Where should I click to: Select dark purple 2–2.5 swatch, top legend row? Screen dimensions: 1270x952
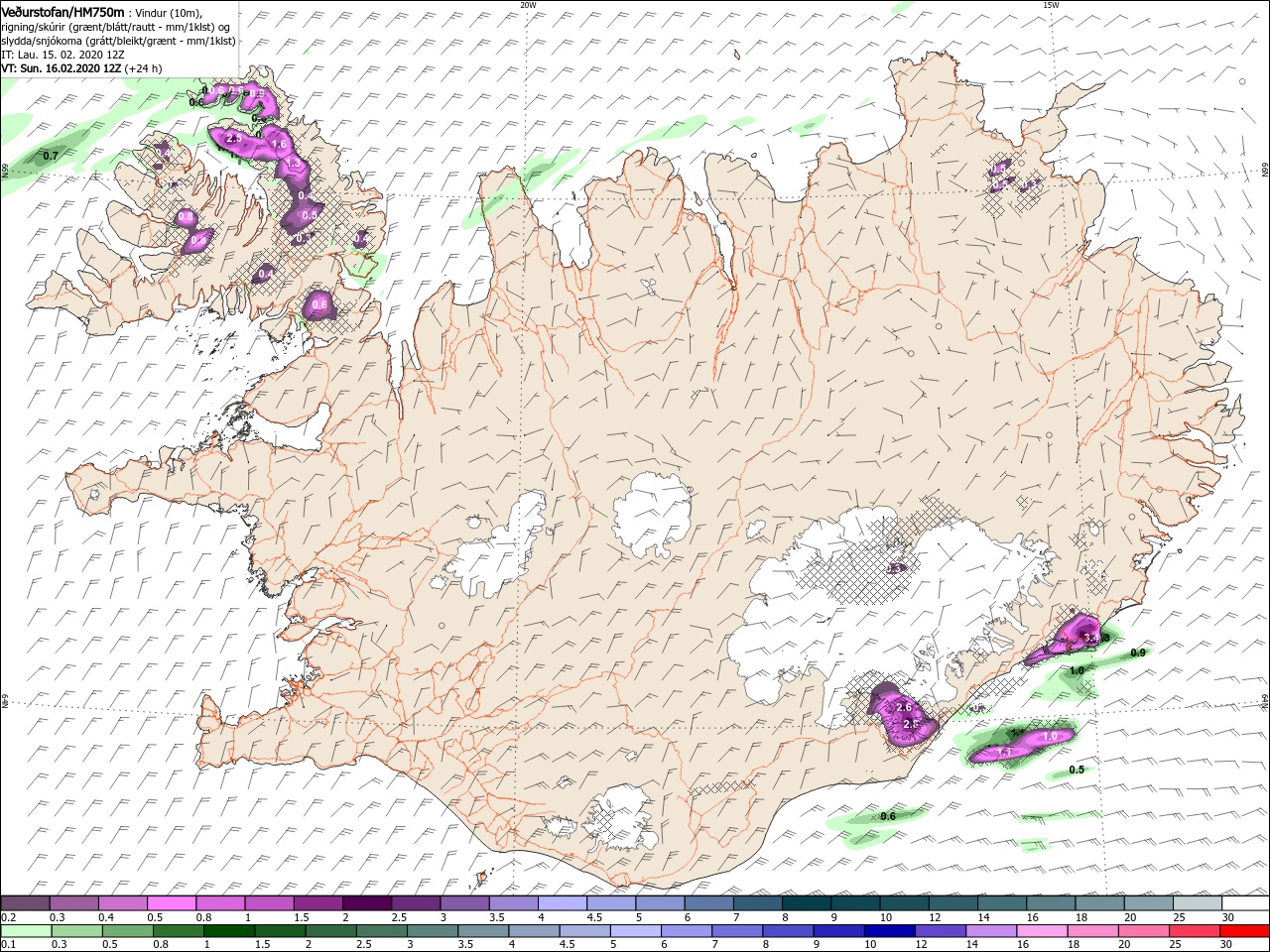click(x=366, y=903)
